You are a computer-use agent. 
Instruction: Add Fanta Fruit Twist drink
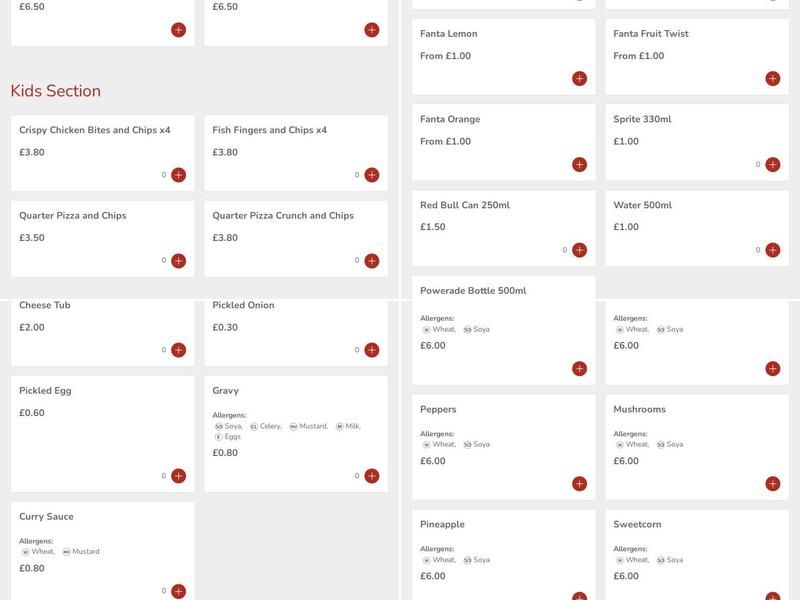pyautogui.click(x=772, y=79)
